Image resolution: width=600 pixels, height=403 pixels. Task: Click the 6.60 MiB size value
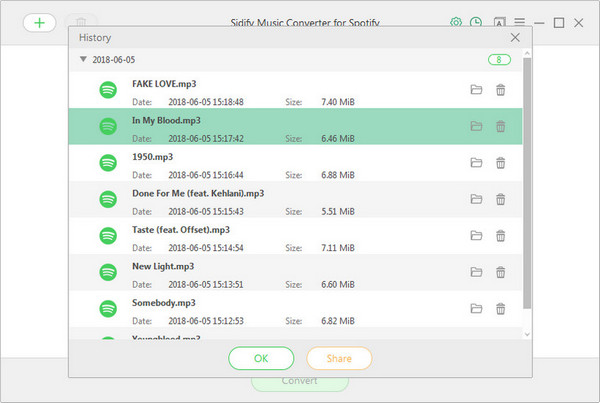(x=338, y=285)
